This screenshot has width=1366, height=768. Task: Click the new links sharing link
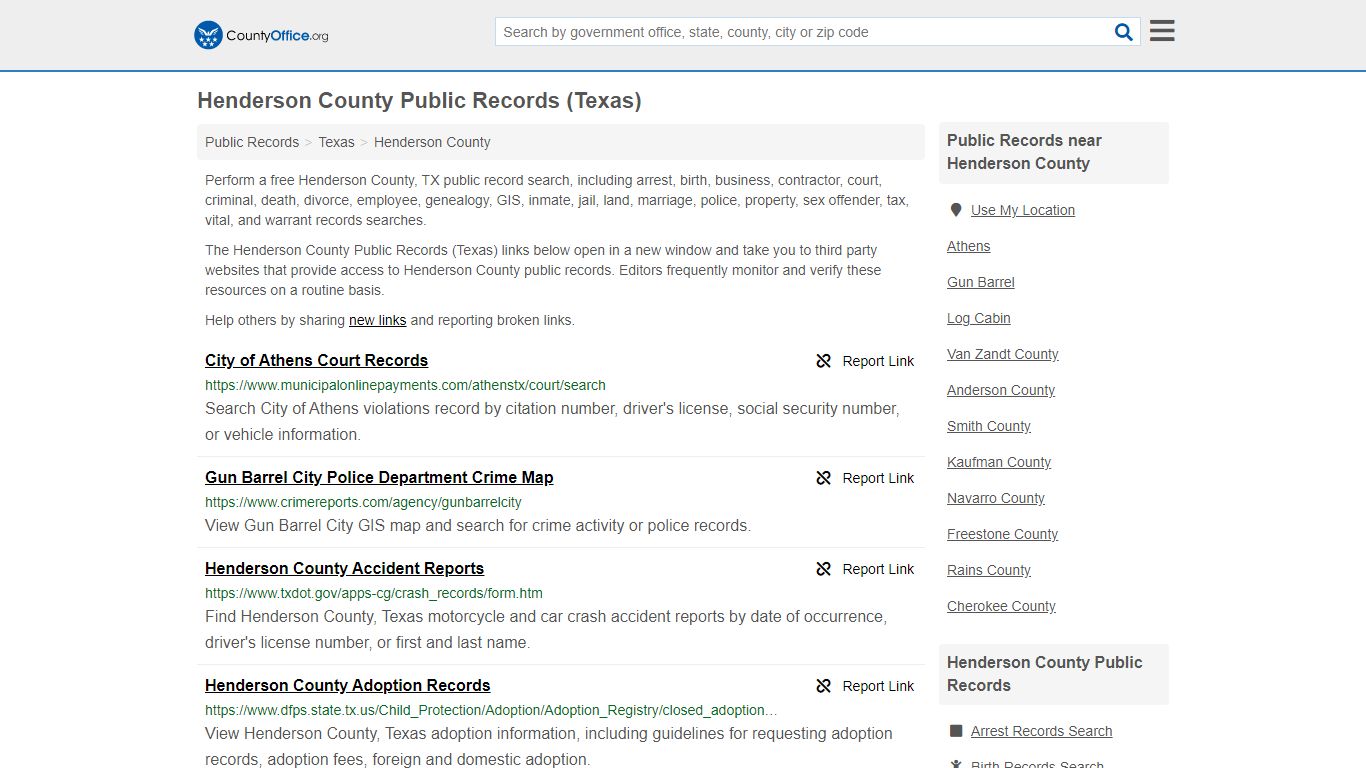click(377, 320)
